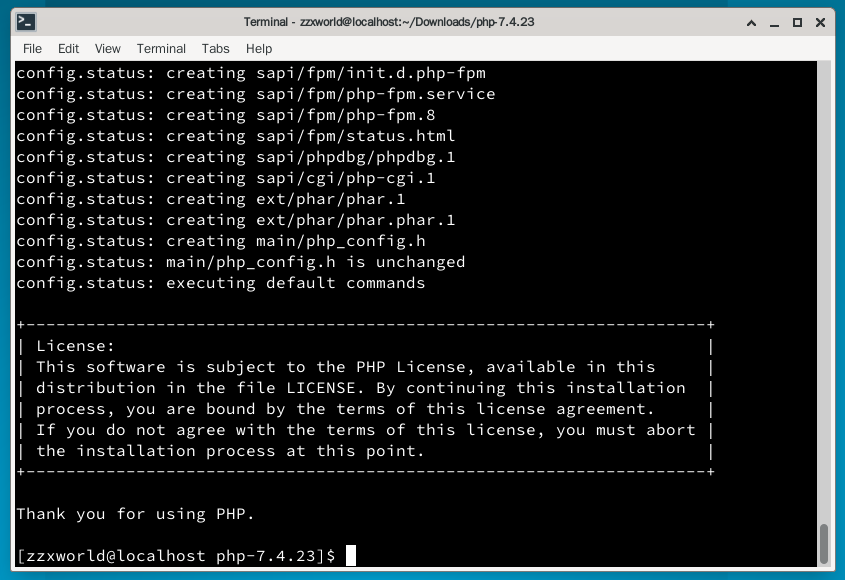845x580 pixels.
Task: Maximize the Terminal window
Action: point(797,22)
